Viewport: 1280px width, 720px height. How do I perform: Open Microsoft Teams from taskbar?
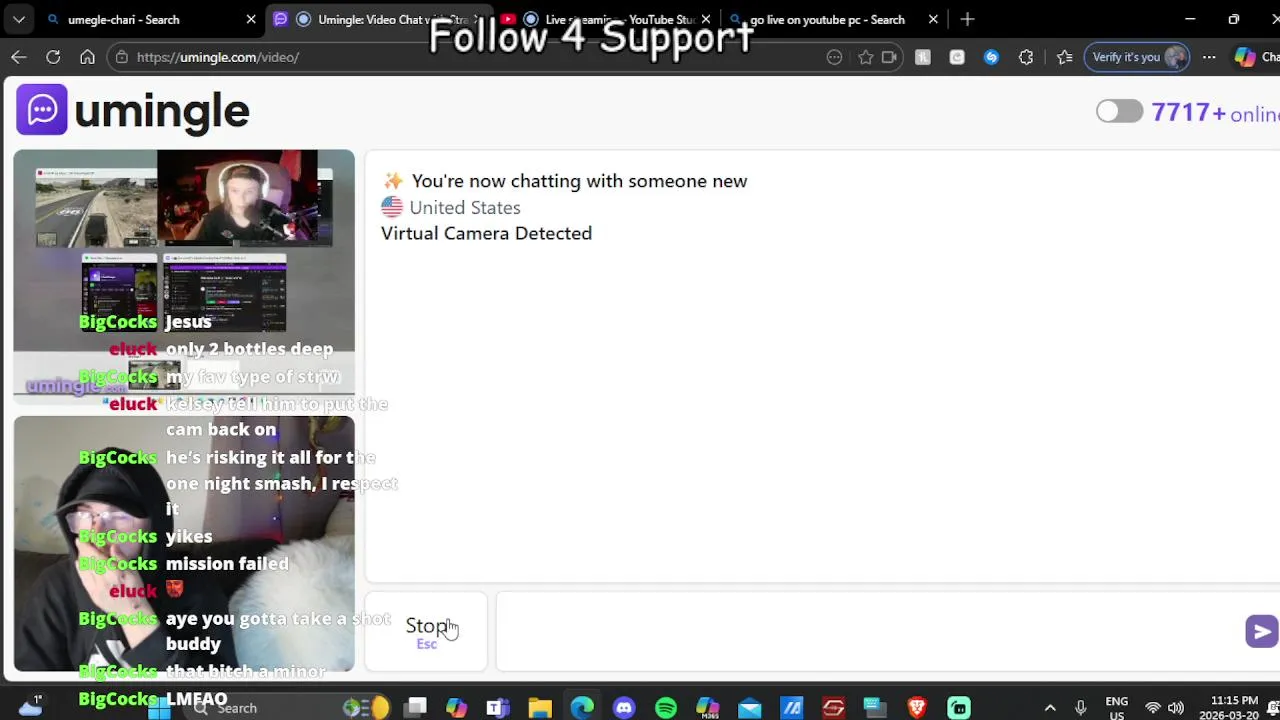(497, 708)
